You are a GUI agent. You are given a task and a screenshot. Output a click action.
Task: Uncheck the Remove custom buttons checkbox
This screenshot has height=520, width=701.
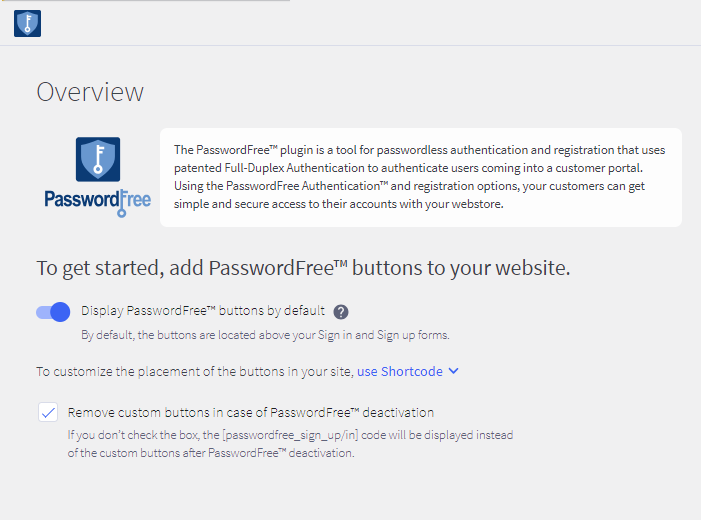[47, 412]
